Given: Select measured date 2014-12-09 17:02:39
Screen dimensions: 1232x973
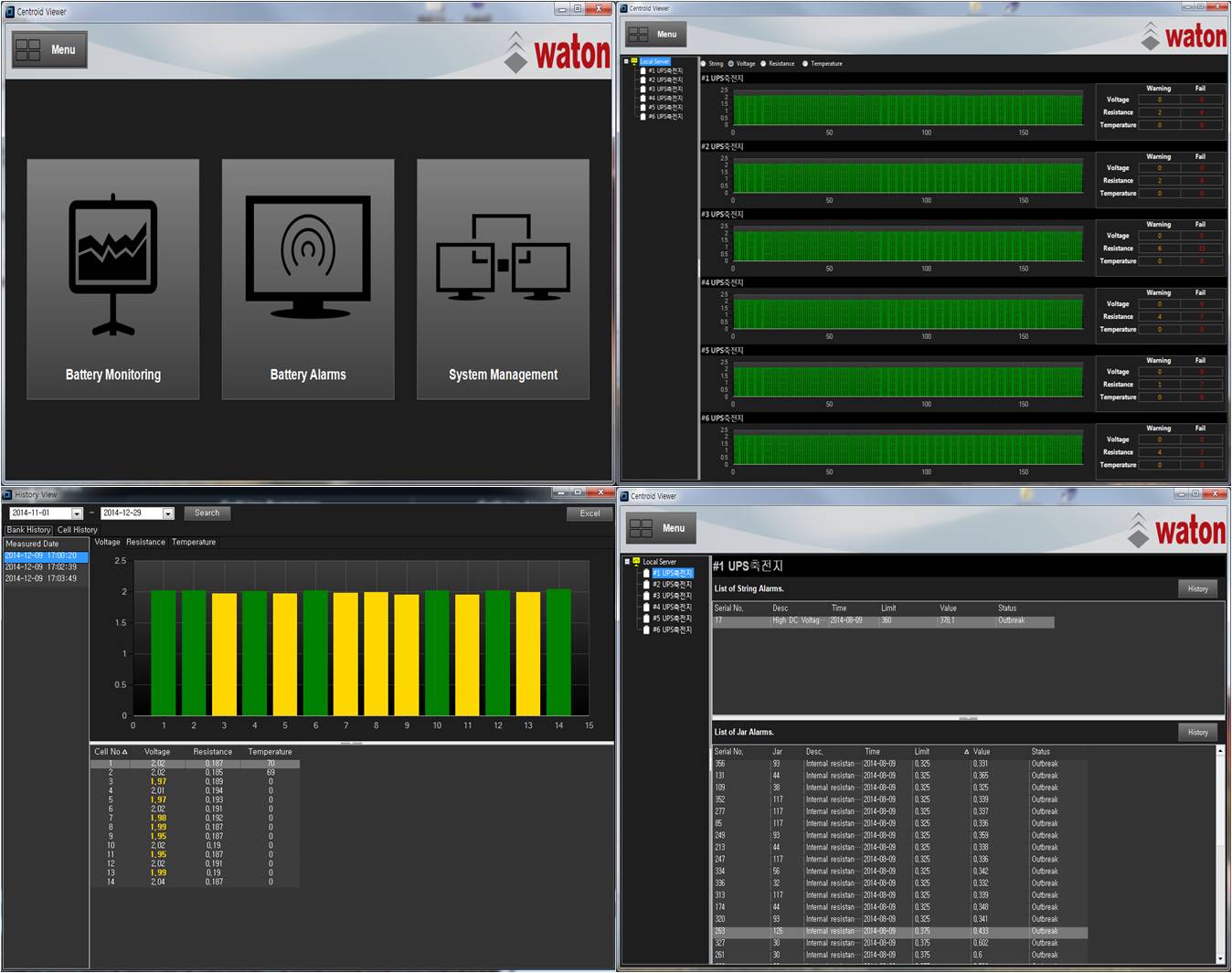Looking at the screenshot, I should (x=41, y=567).
